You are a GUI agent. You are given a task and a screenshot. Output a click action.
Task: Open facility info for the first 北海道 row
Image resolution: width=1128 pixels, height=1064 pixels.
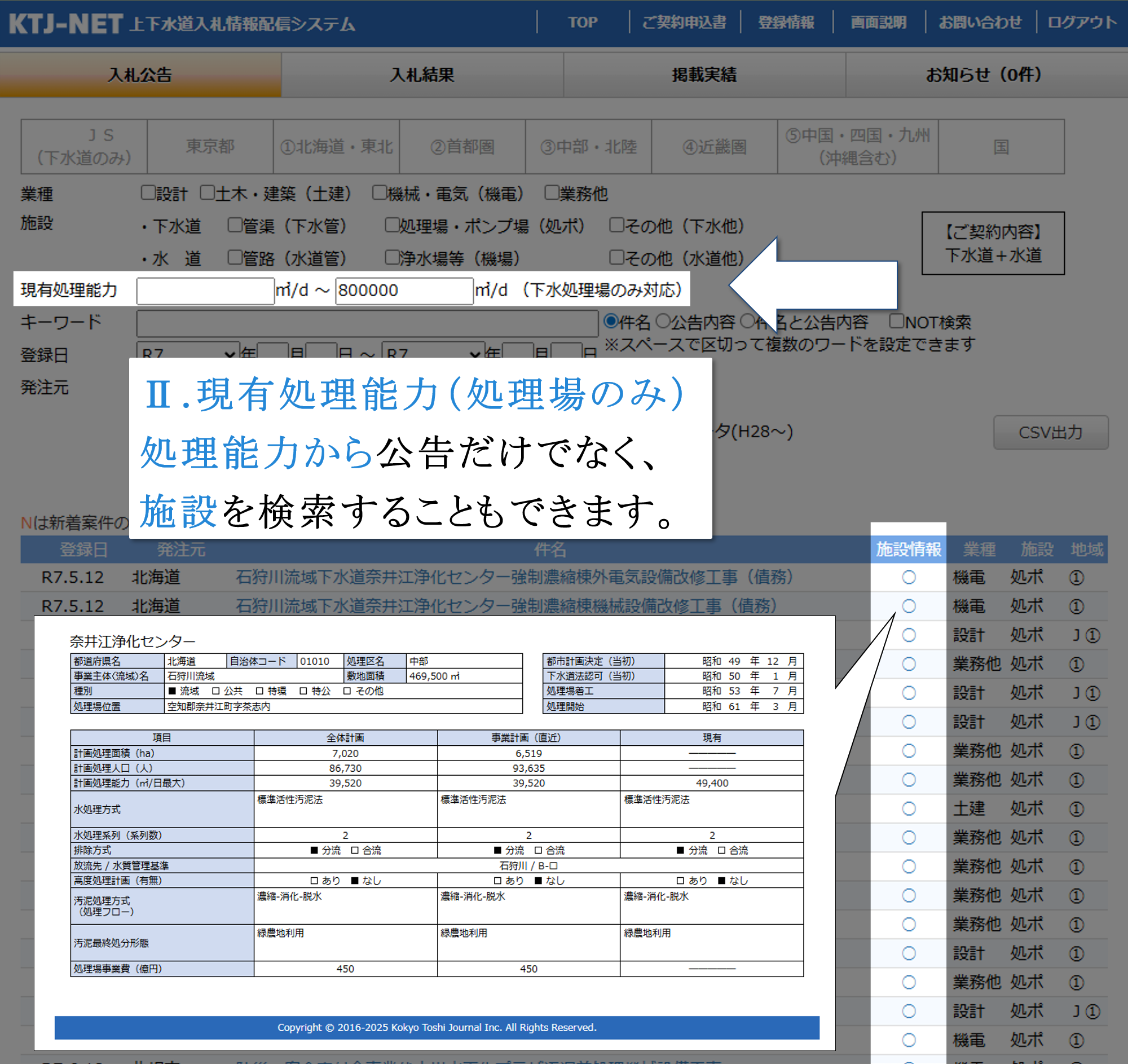point(909,578)
